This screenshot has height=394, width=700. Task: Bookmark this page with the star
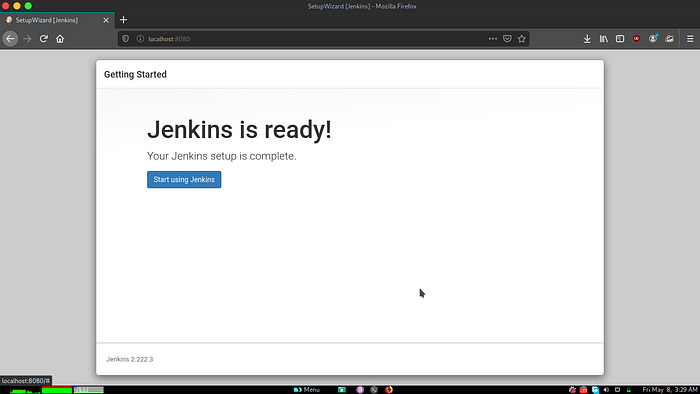[x=521, y=39]
